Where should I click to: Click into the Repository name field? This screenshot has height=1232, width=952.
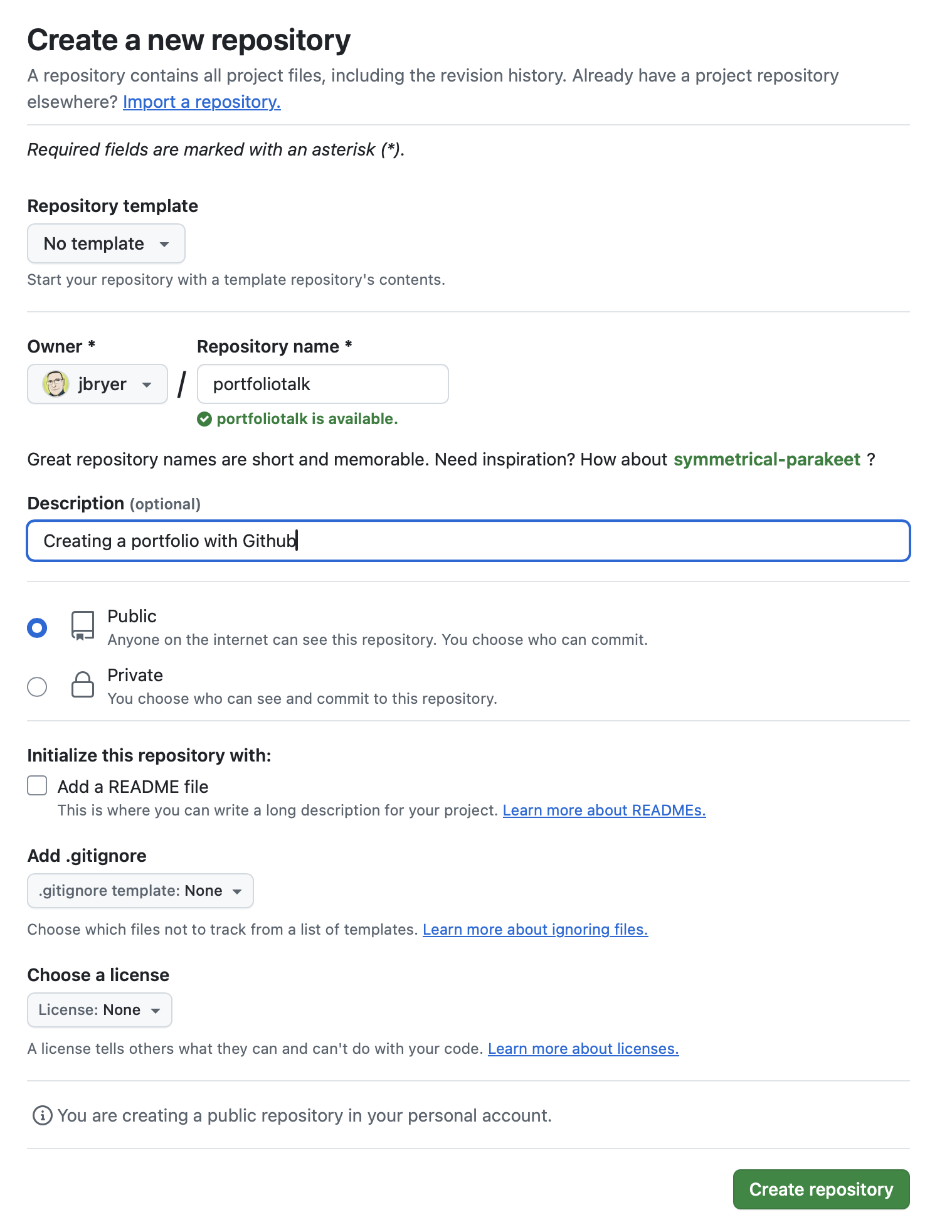coord(322,384)
